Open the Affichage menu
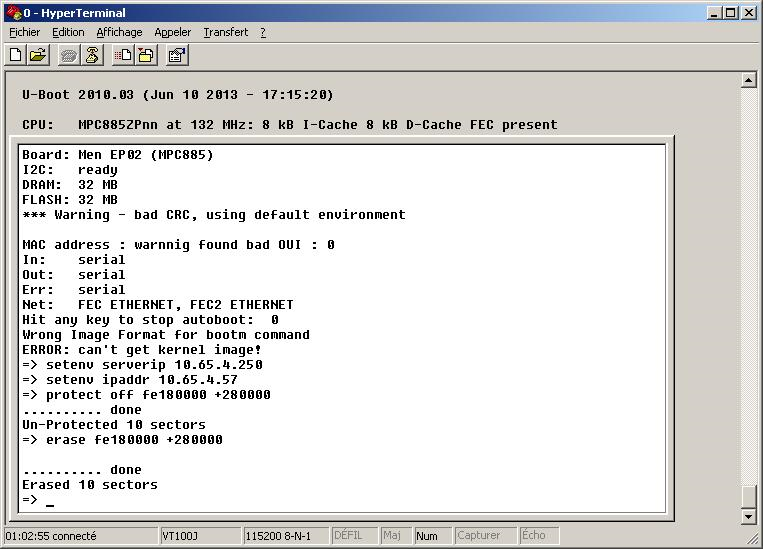 pos(119,32)
